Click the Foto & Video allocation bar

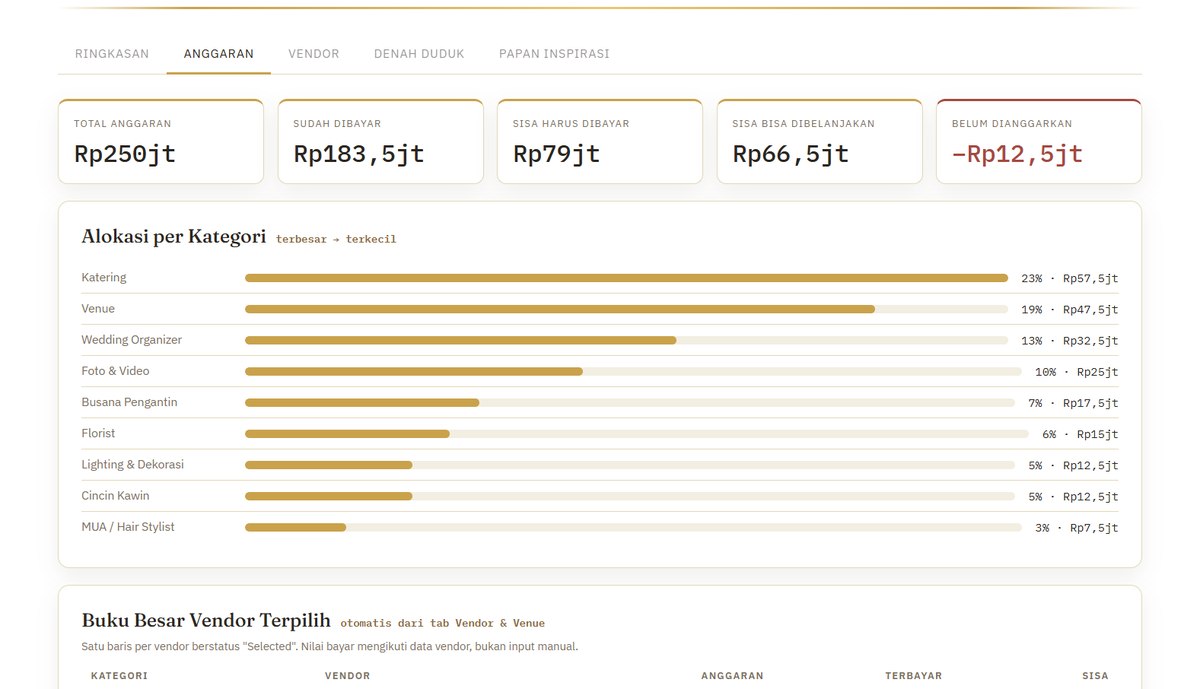(633, 371)
